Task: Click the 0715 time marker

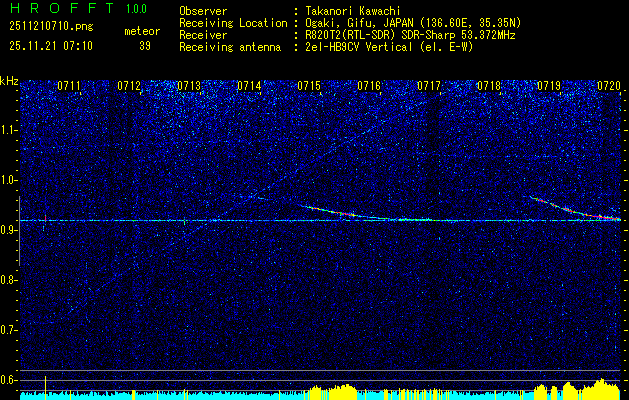Action: click(309, 87)
